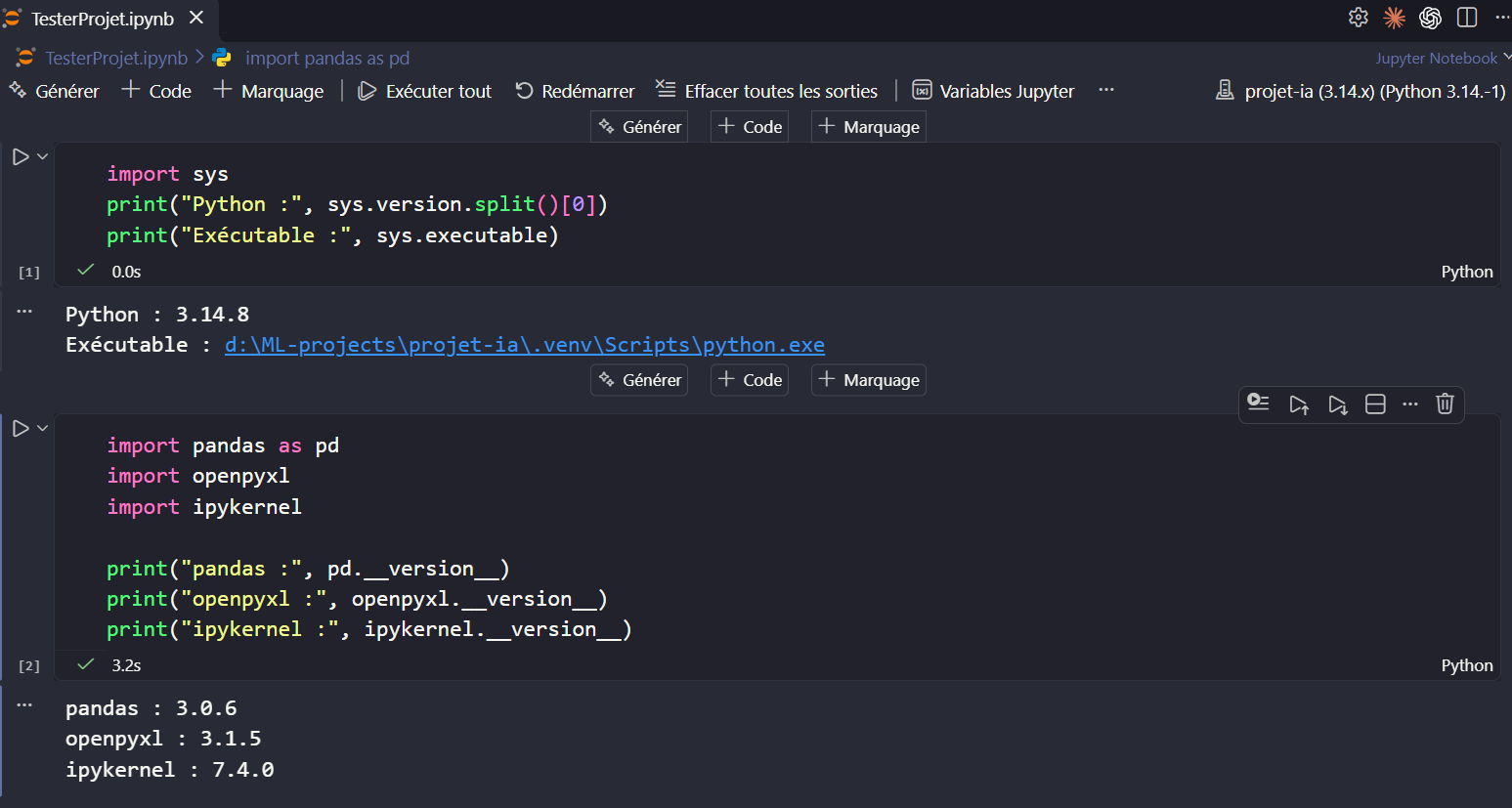
Task: Click the '3.2s' execution time
Action: 126,665
